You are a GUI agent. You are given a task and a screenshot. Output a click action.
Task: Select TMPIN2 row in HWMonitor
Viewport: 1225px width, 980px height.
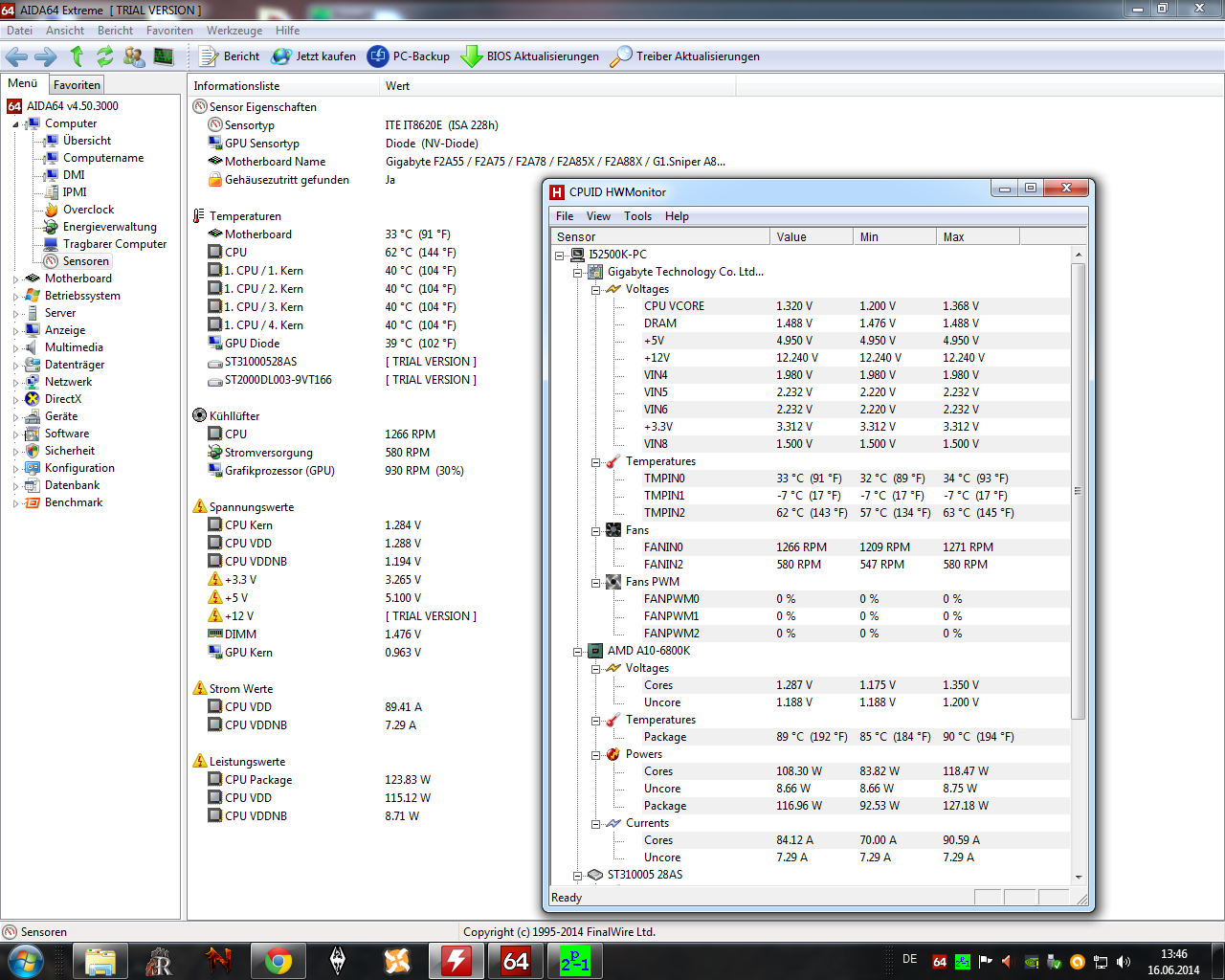point(812,513)
